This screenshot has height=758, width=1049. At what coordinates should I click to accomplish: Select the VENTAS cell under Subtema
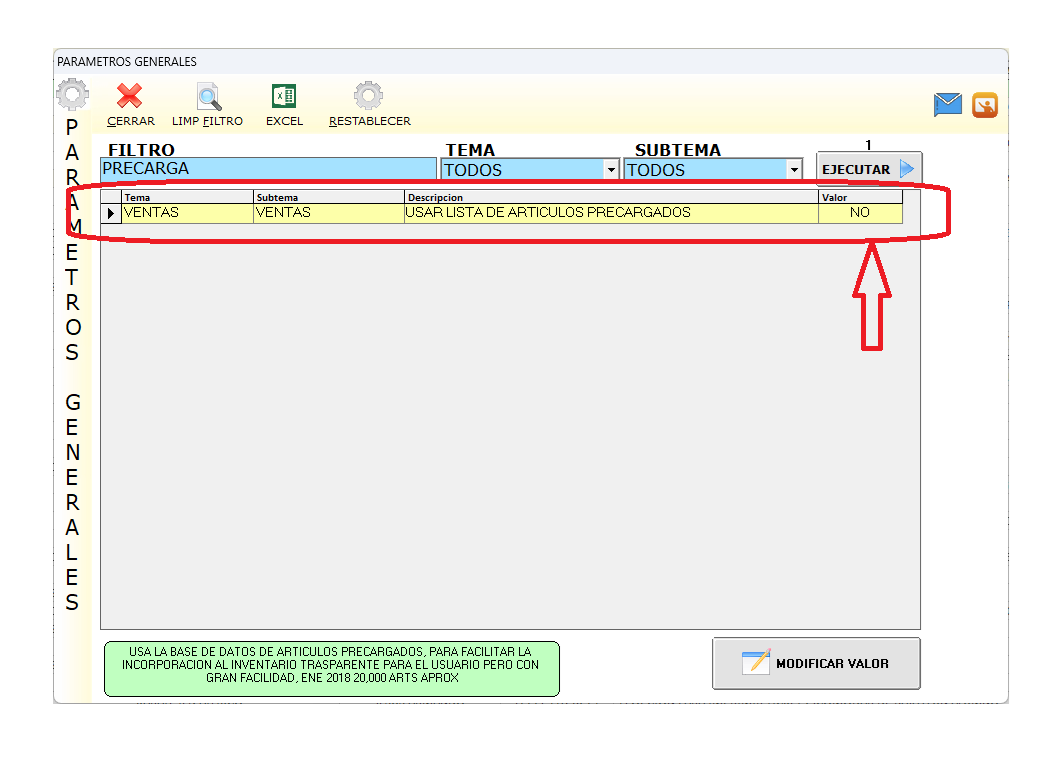point(329,213)
